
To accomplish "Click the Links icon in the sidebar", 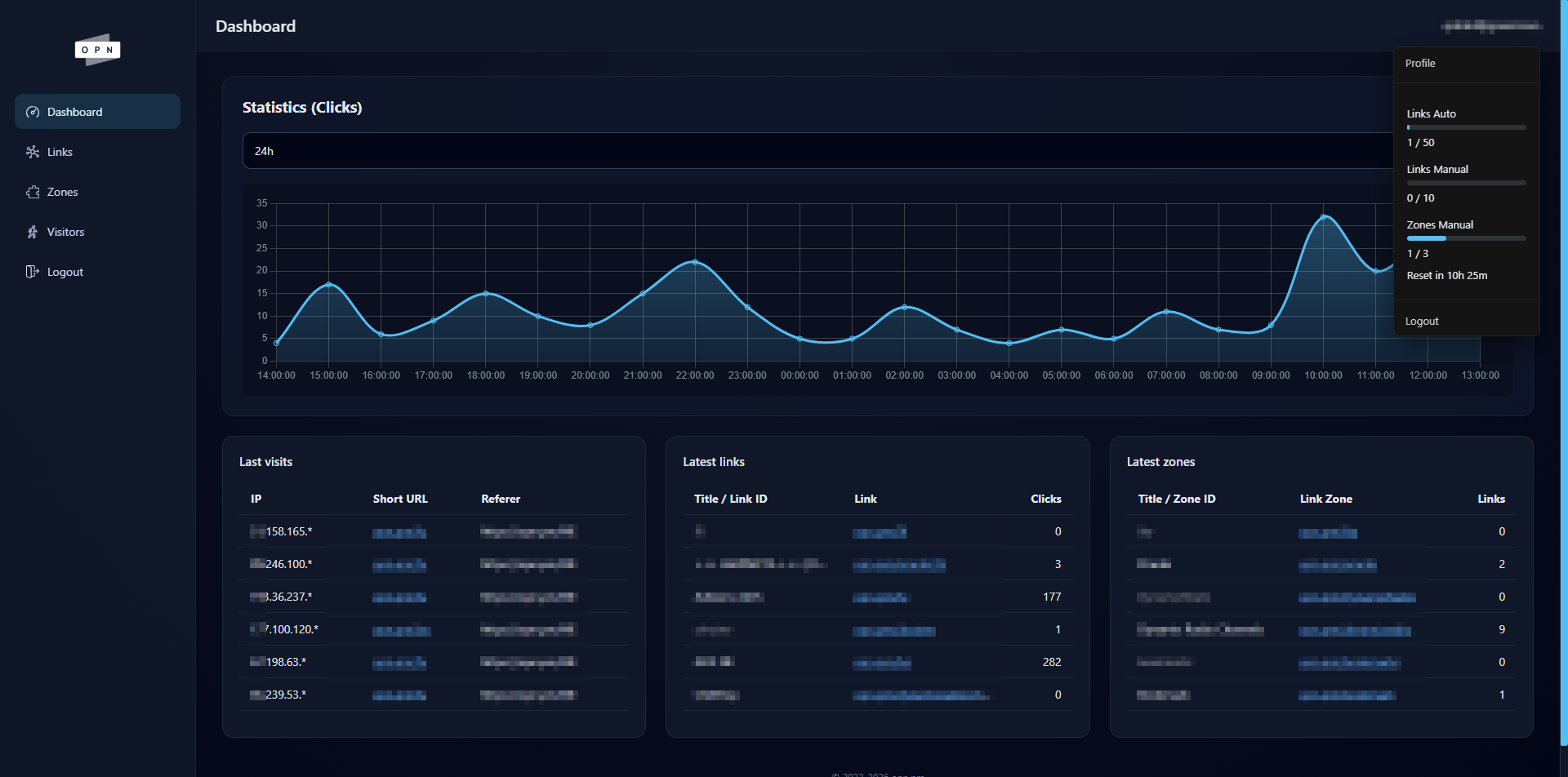I will (33, 152).
